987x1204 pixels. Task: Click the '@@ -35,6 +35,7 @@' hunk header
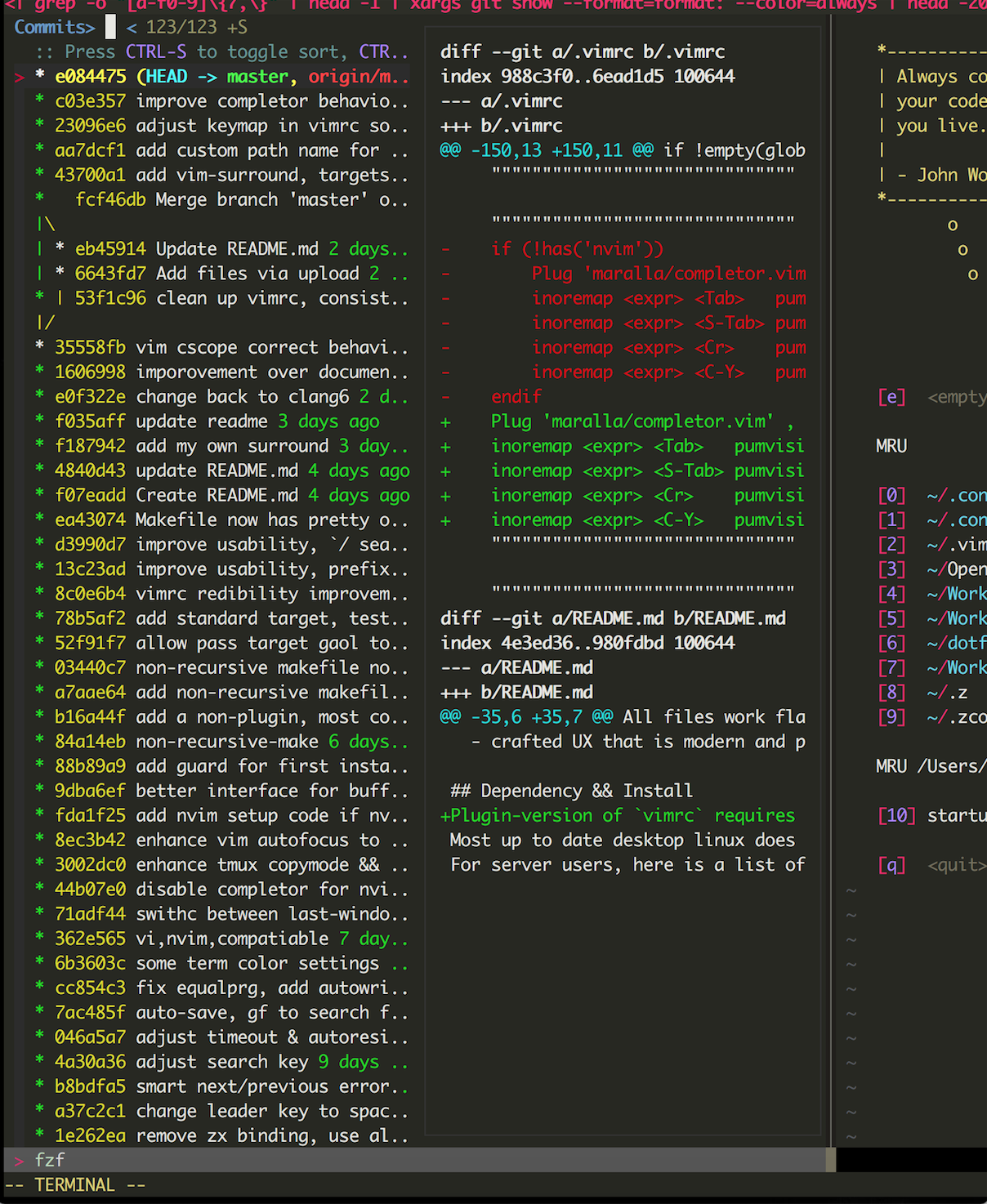[526, 717]
